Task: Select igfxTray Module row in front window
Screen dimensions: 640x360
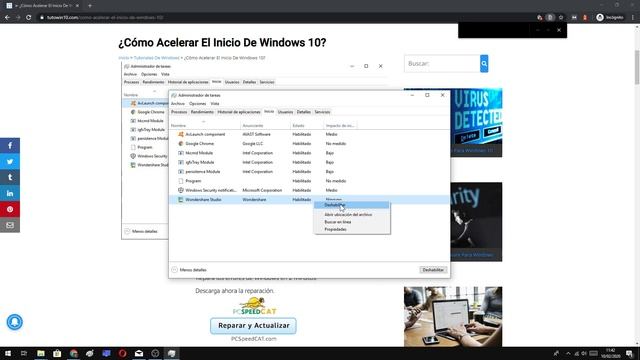Action: pyautogui.click(x=309, y=162)
